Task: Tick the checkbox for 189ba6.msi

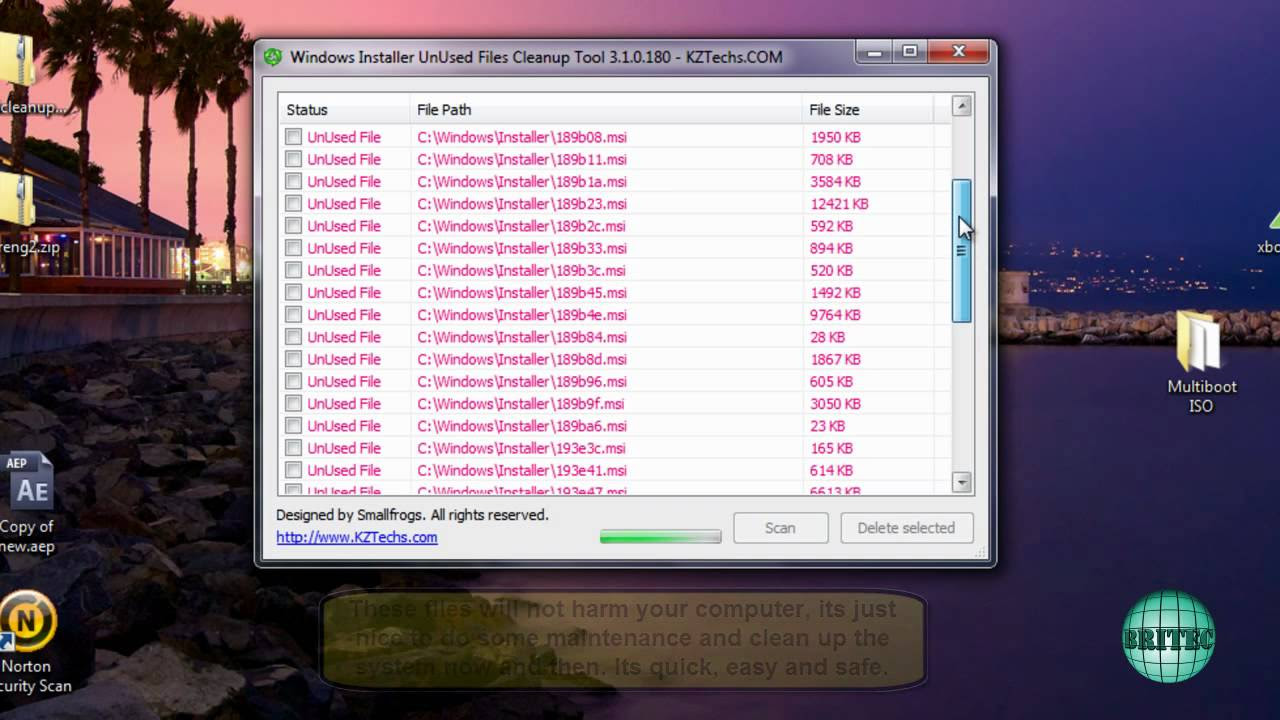Action: pyautogui.click(x=293, y=426)
